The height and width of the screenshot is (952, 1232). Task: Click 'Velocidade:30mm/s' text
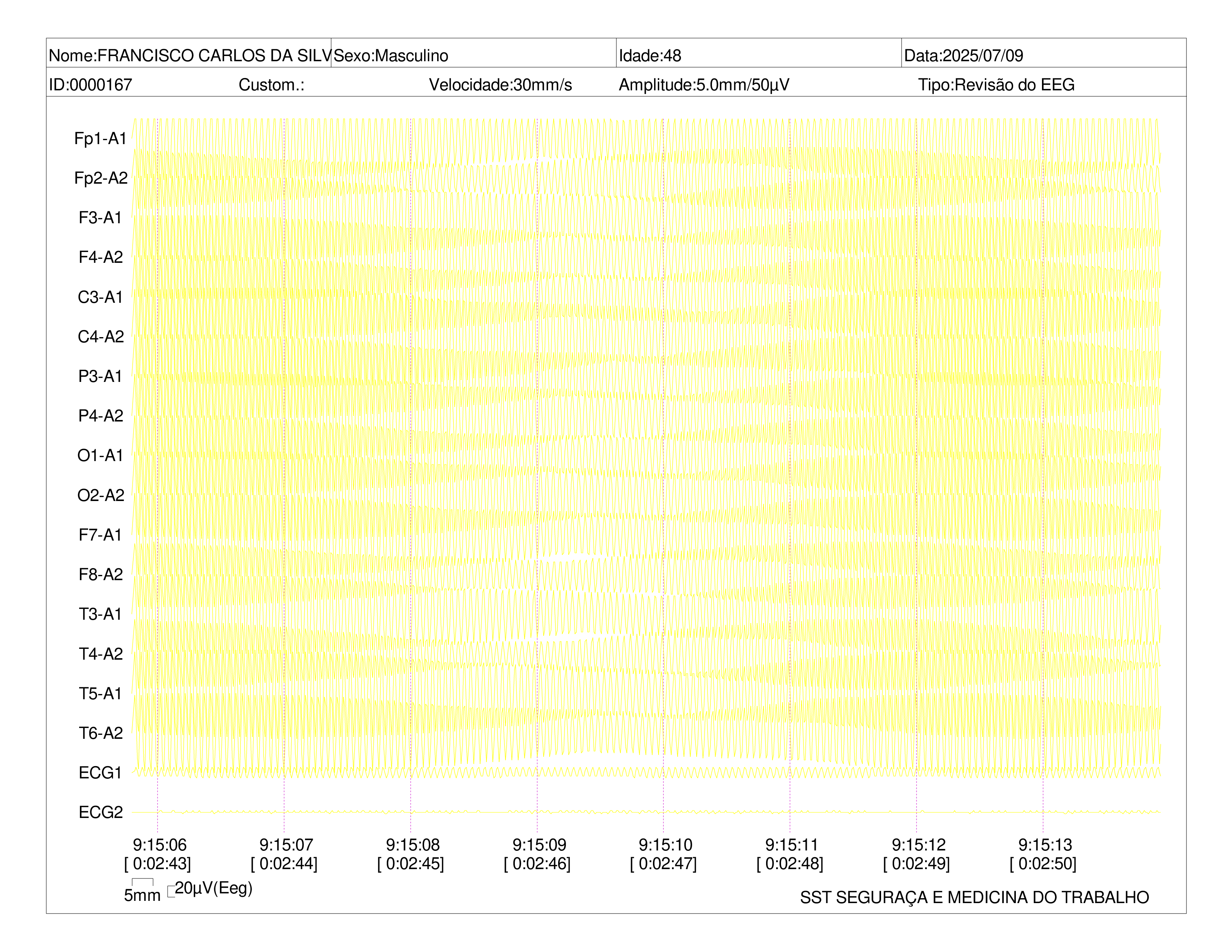tap(500, 85)
